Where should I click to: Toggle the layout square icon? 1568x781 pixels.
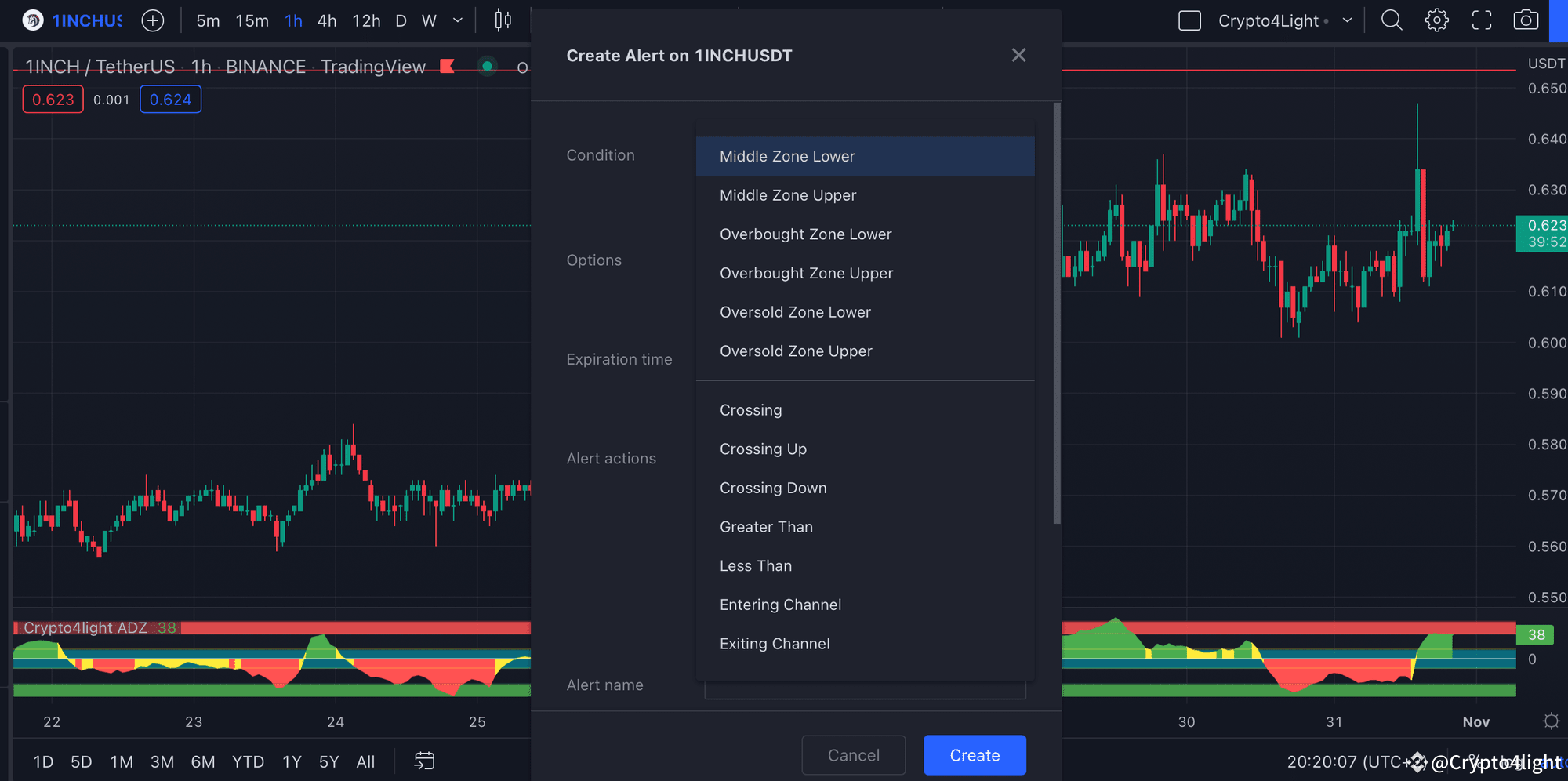click(x=1189, y=20)
